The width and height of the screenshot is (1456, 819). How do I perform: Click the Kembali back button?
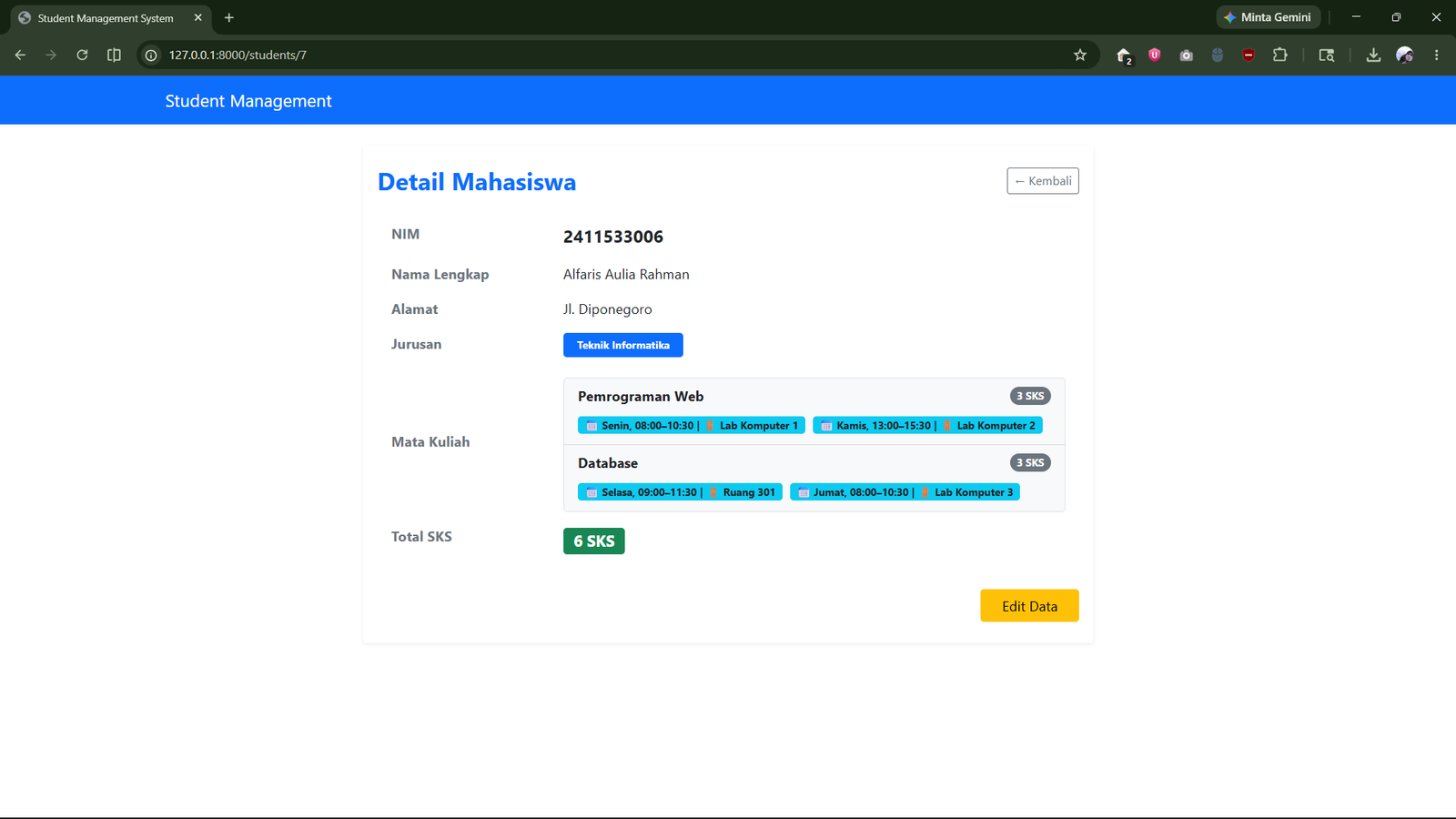point(1043,181)
